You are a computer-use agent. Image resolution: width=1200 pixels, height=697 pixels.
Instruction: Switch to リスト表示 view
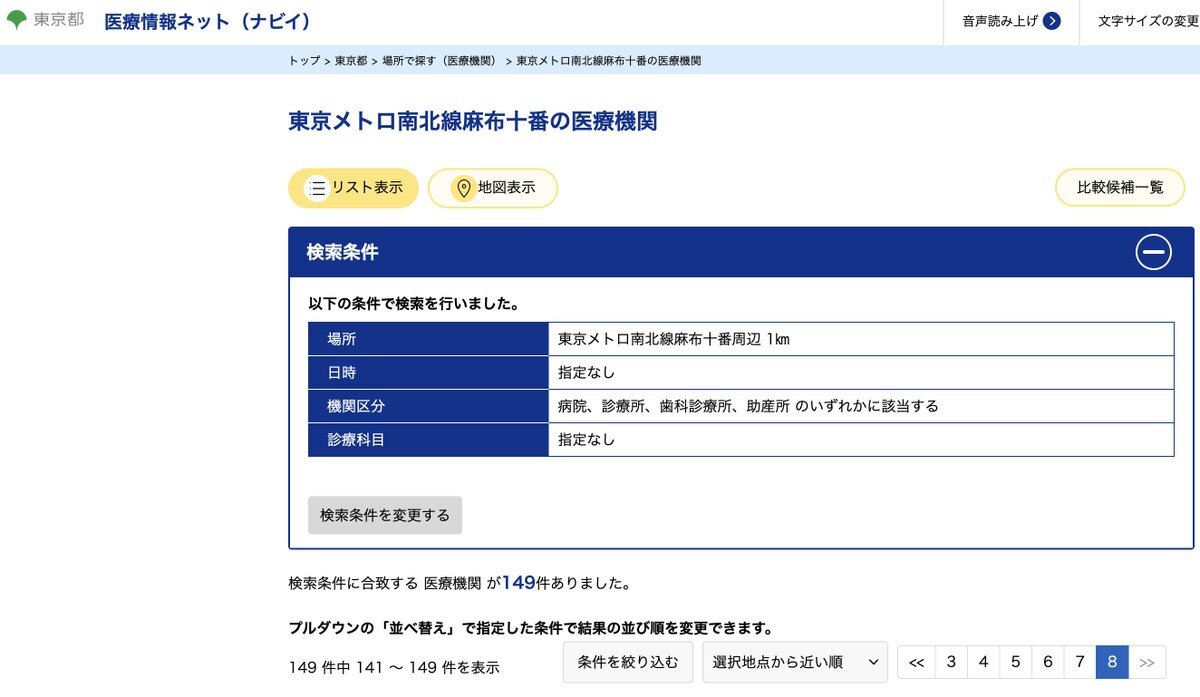click(x=353, y=188)
